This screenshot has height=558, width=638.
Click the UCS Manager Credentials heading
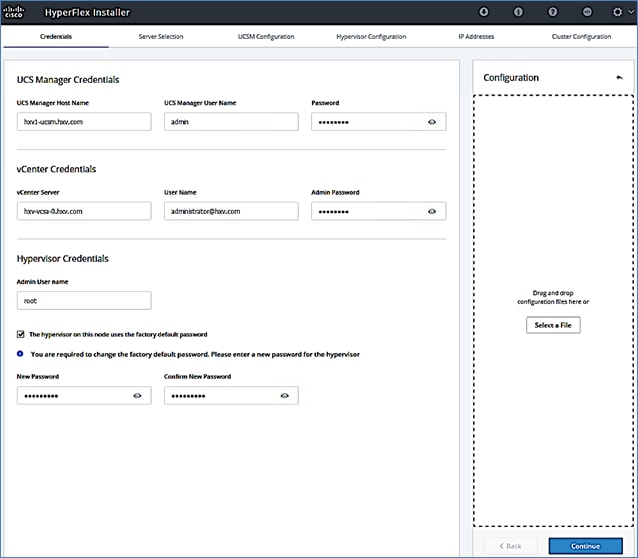(68, 79)
